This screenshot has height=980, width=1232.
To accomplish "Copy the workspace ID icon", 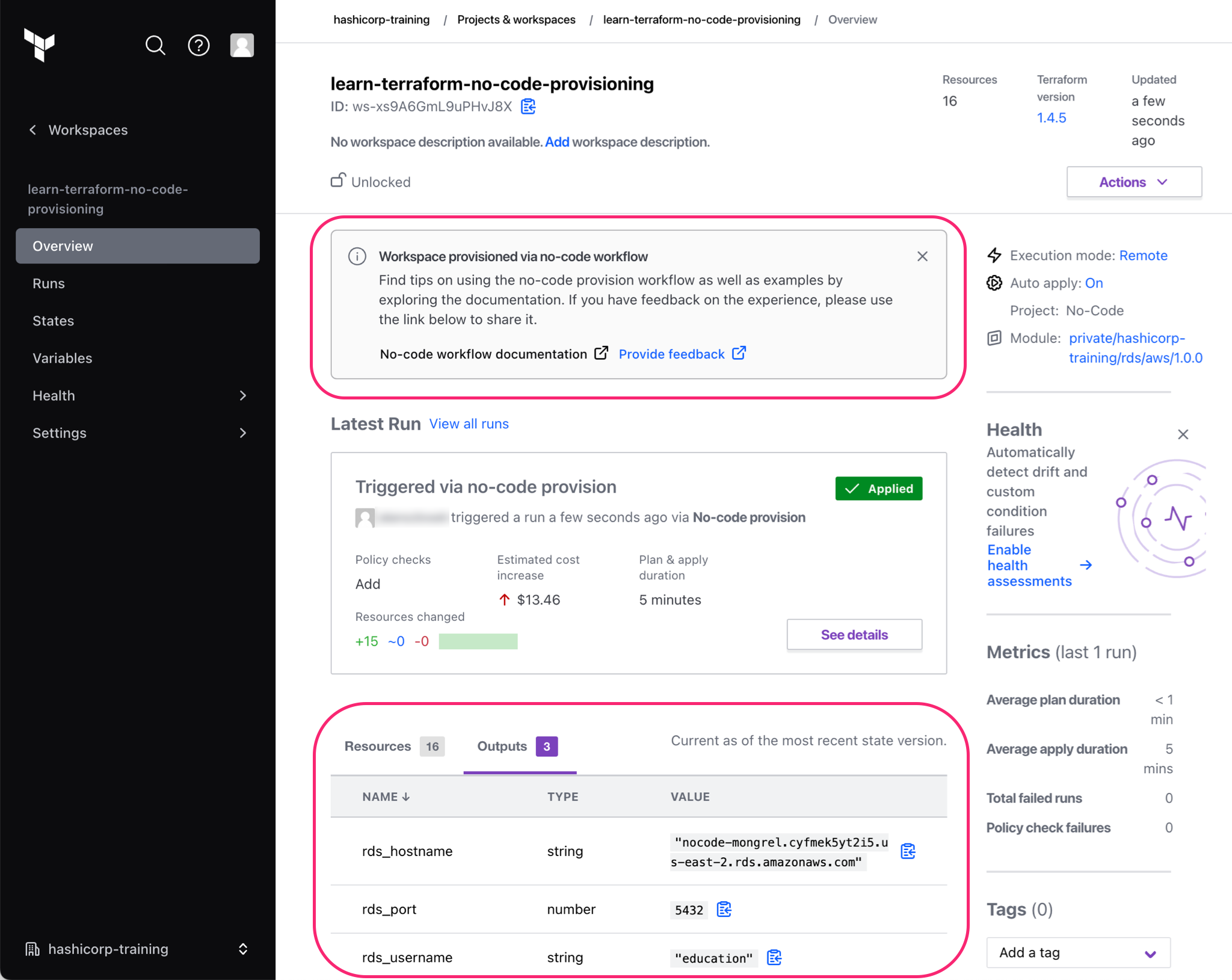I will click(x=528, y=106).
